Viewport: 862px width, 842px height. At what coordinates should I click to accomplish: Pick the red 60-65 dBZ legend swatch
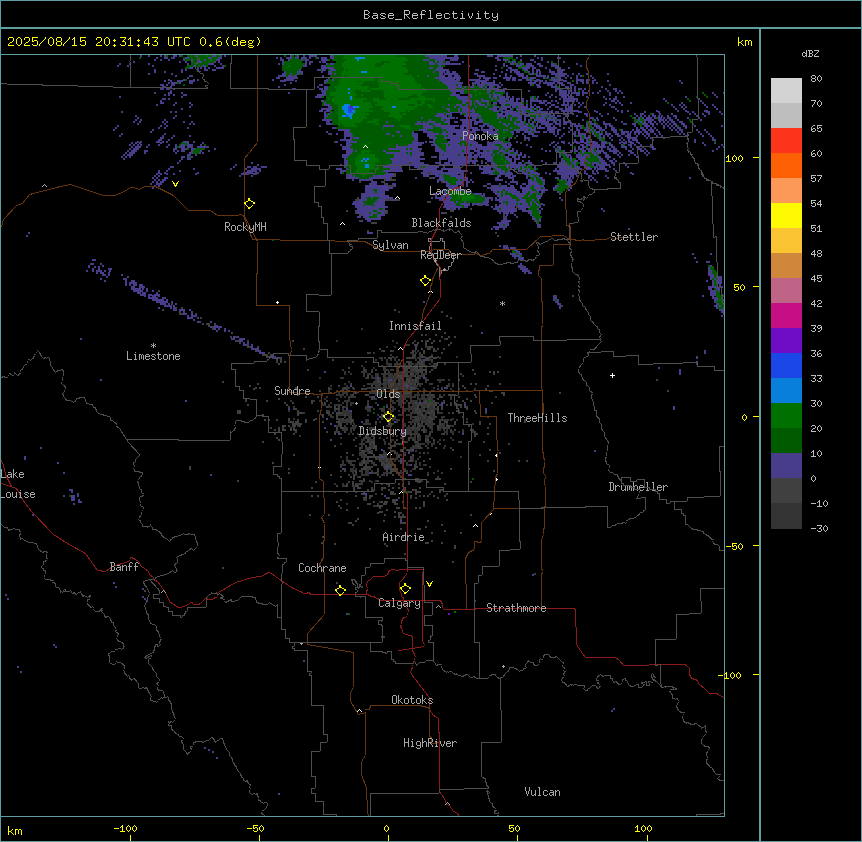(x=786, y=141)
